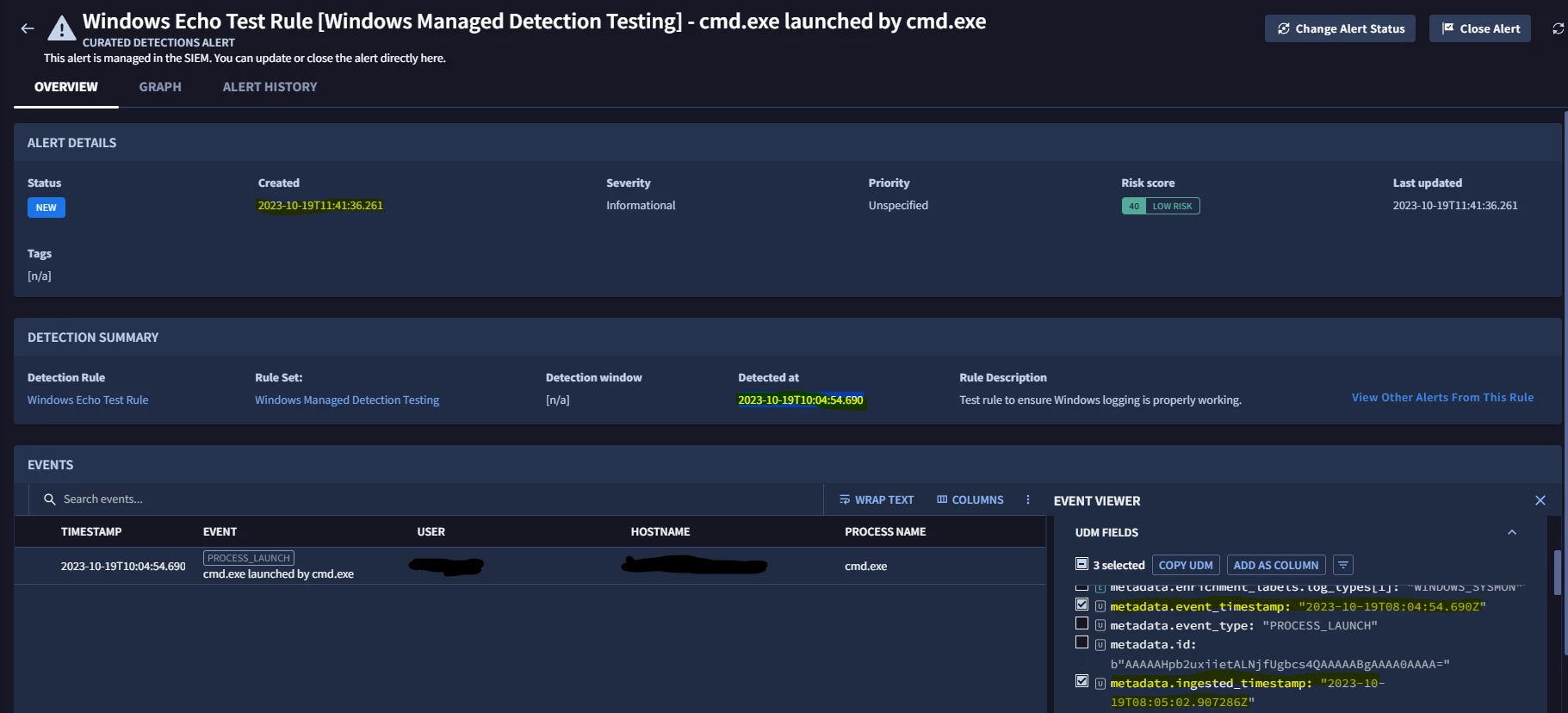Screen dimensions: 1568x713
Task: Collapse the UDM Fields section
Action: (1512, 532)
